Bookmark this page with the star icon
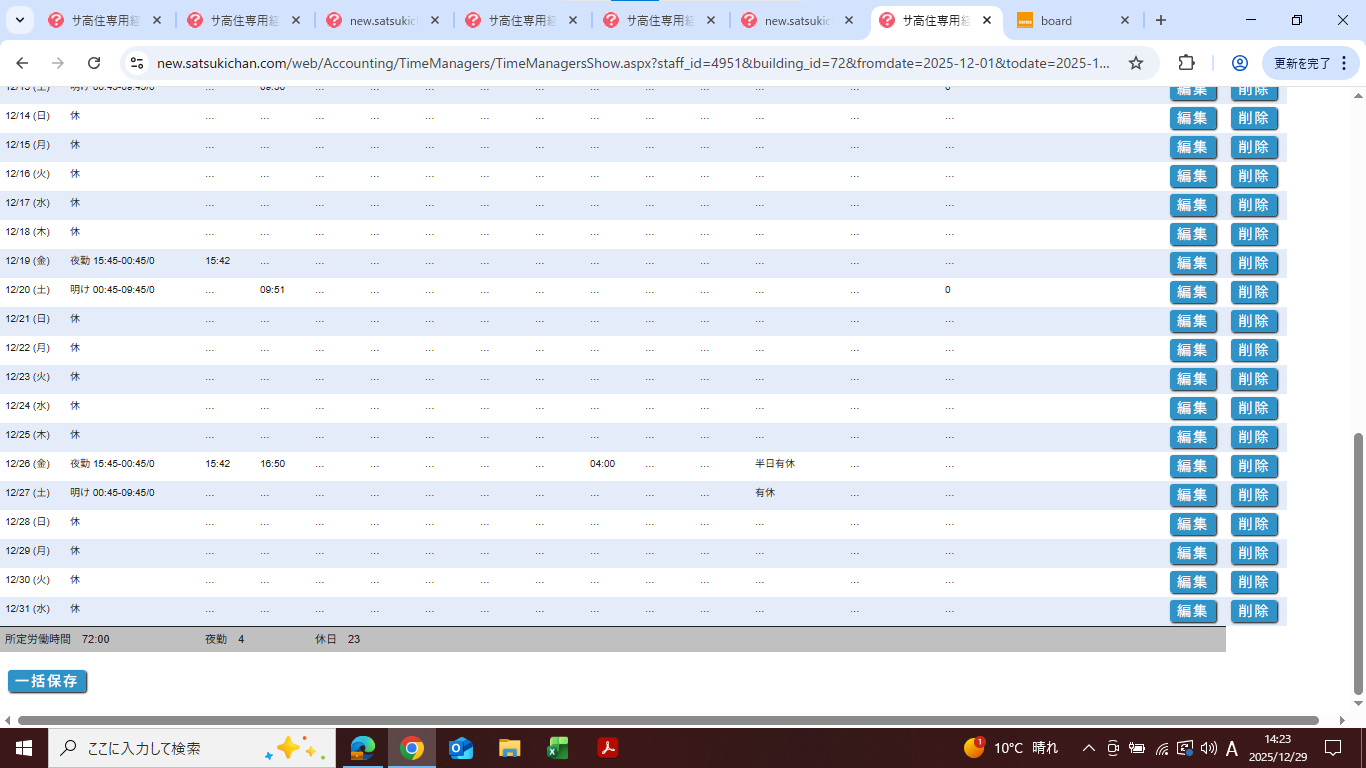1366x768 pixels. tap(1136, 63)
